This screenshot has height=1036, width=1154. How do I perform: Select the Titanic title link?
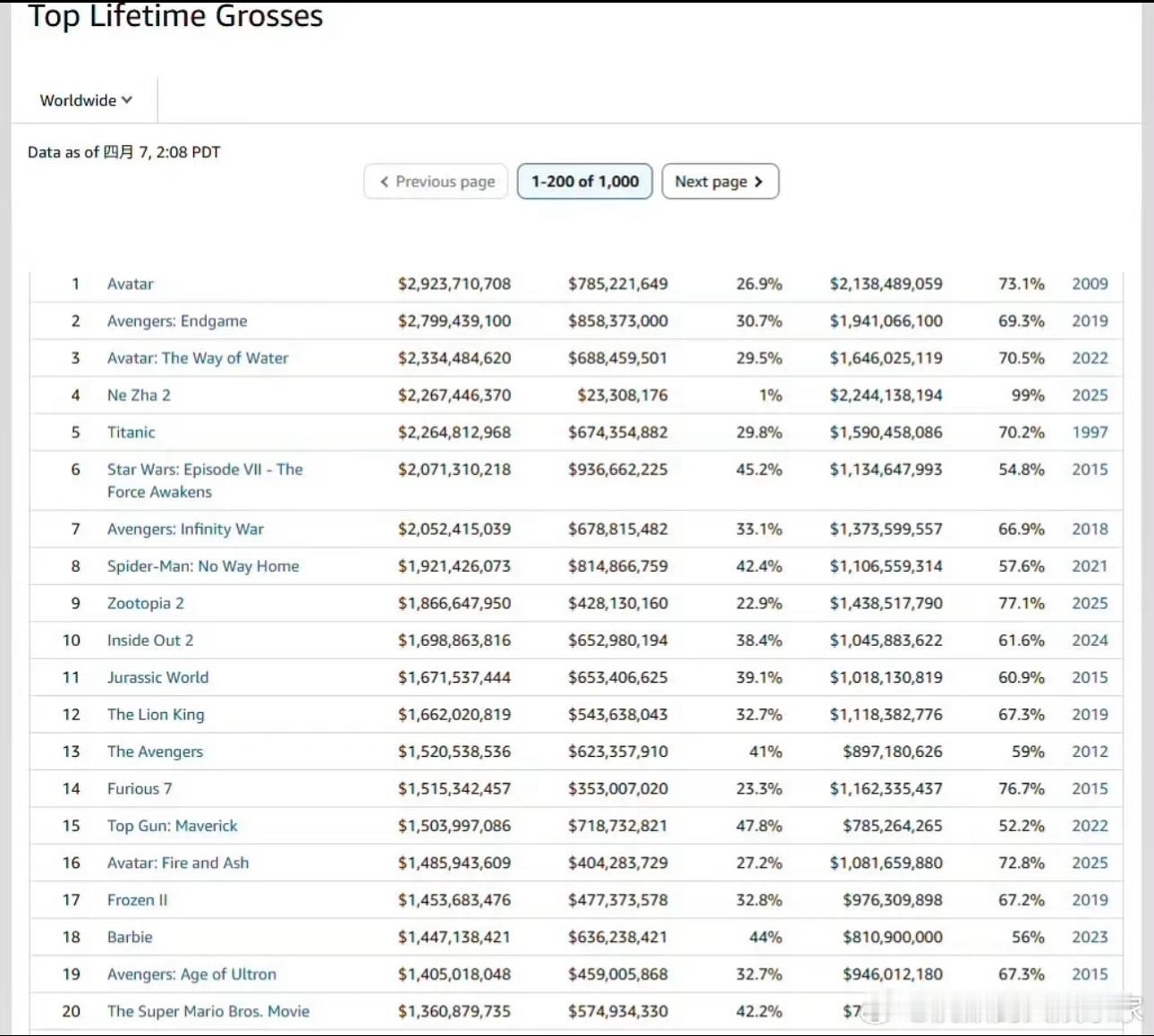tap(132, 432)
